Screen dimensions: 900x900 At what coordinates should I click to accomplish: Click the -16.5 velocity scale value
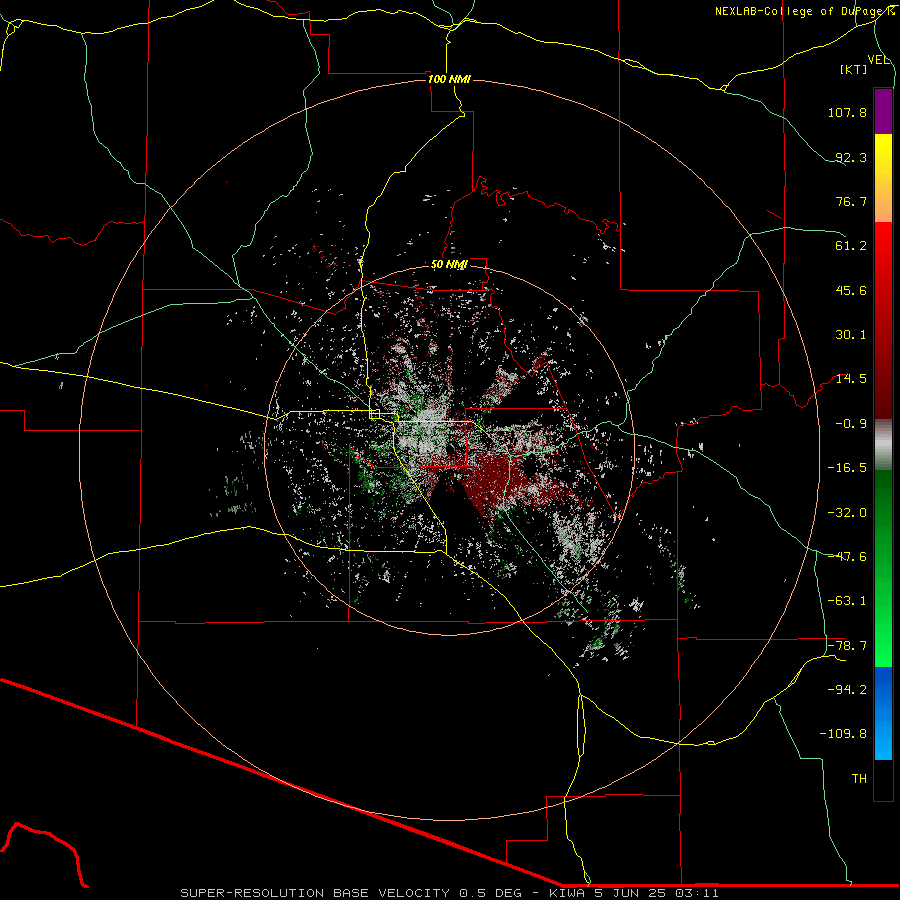tap(847, 468)
